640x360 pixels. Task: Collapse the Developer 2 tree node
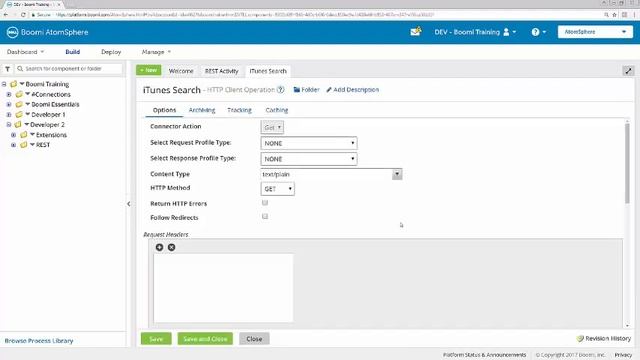[x=9, y=124]
